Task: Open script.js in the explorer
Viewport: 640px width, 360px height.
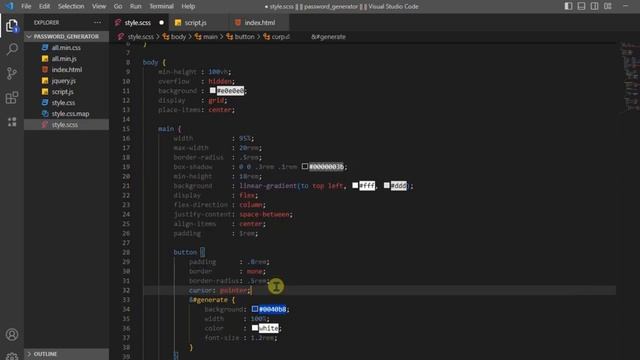Action: (66, 92)
